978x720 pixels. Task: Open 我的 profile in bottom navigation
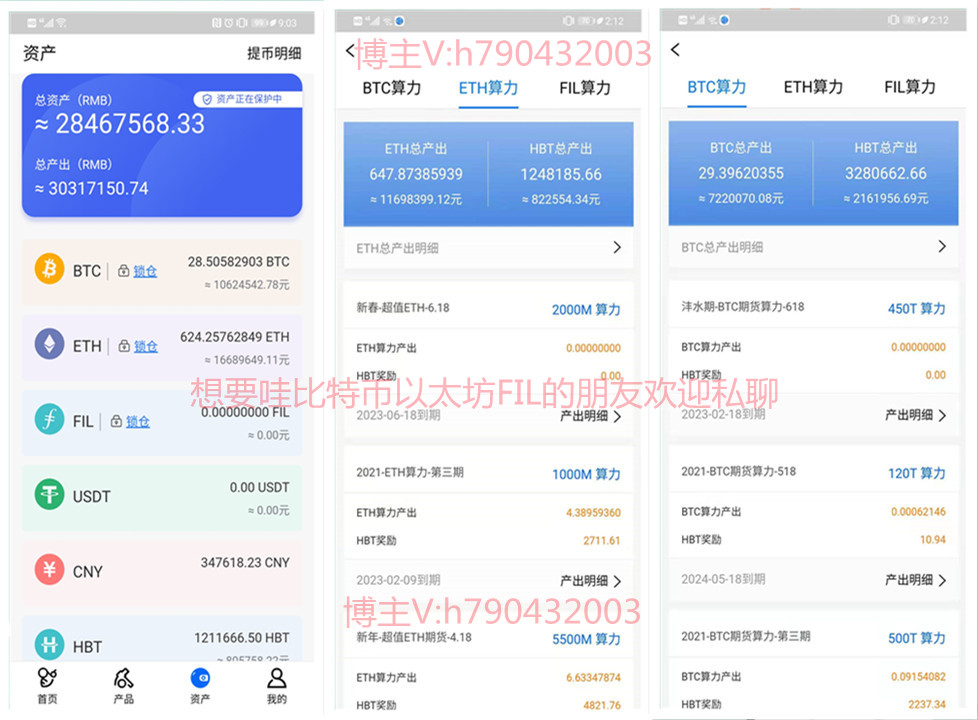(276, 686)
